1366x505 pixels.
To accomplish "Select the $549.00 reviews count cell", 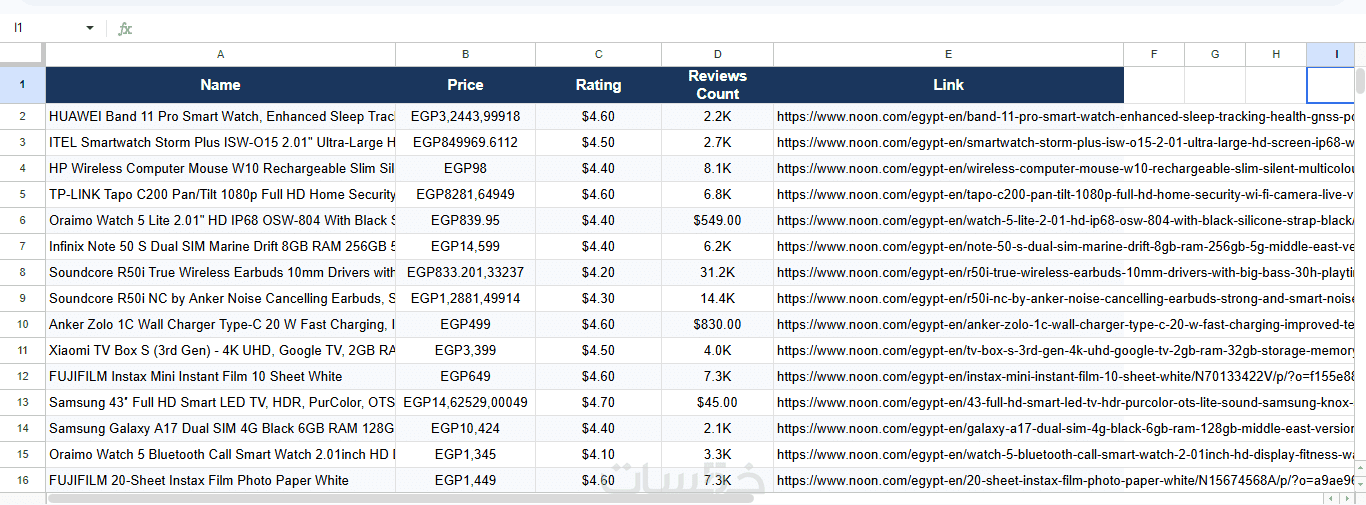I will [x=717, y=220].
